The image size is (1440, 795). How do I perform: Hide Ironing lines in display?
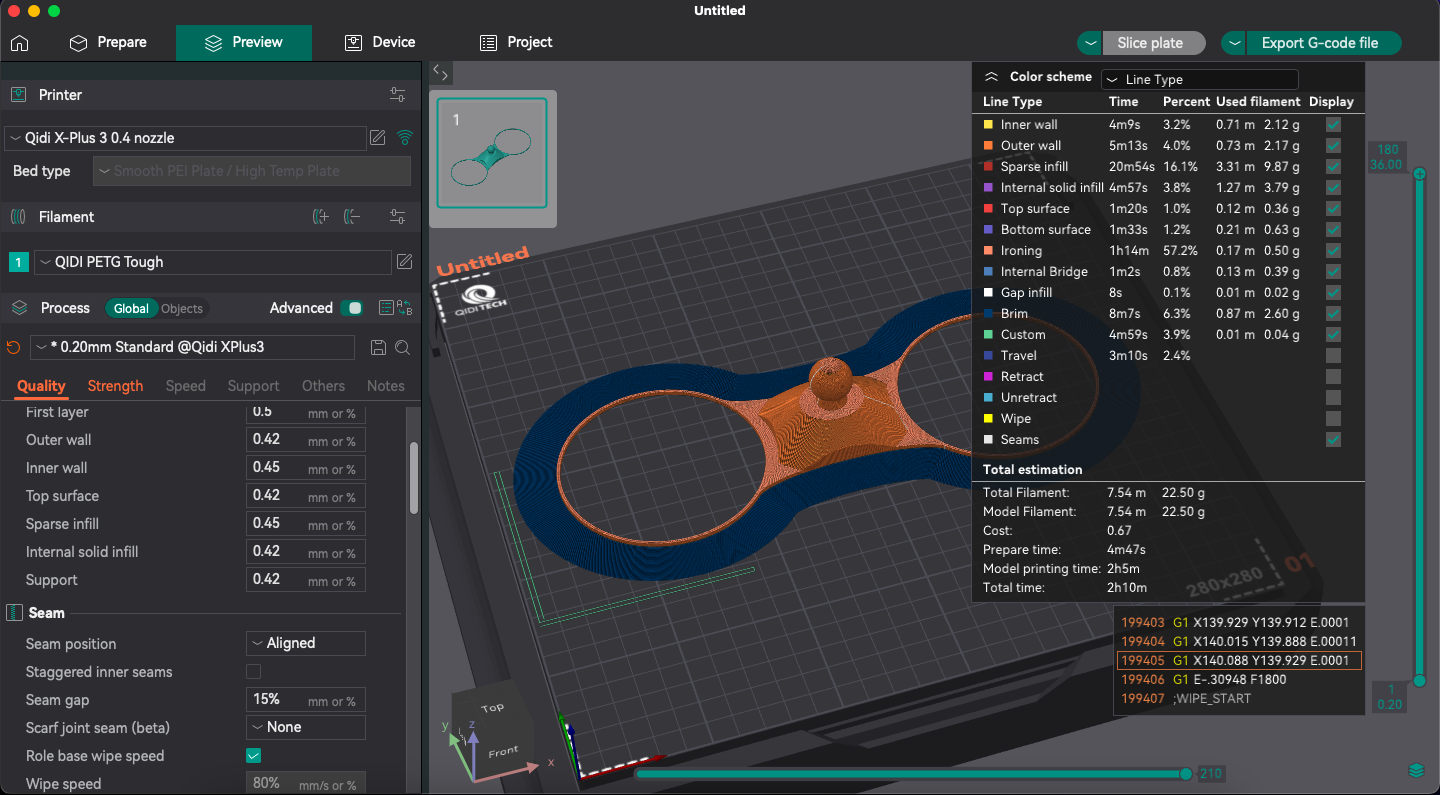(x=1333, y=251)
